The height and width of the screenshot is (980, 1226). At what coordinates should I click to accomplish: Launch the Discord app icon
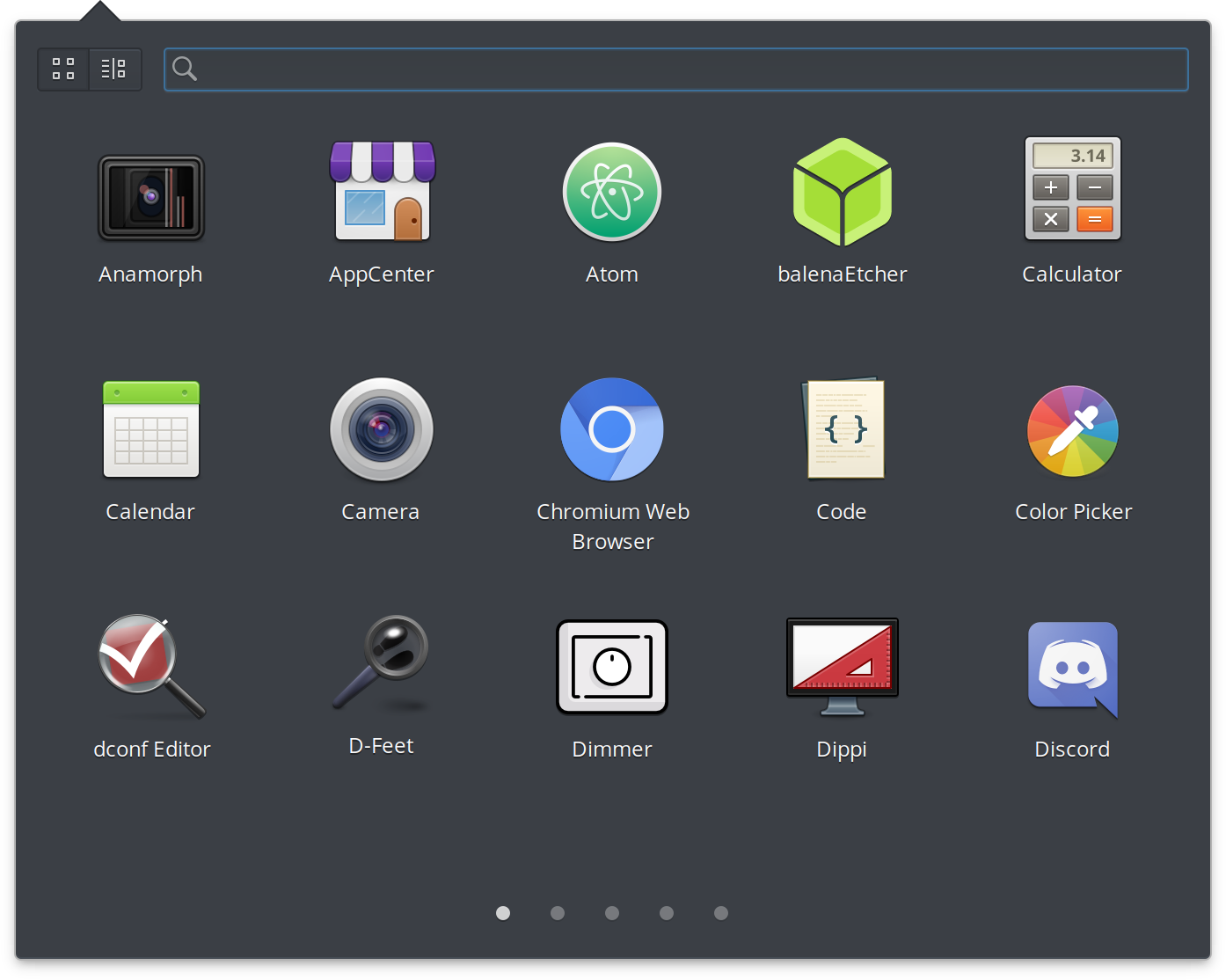[1073, 669]
